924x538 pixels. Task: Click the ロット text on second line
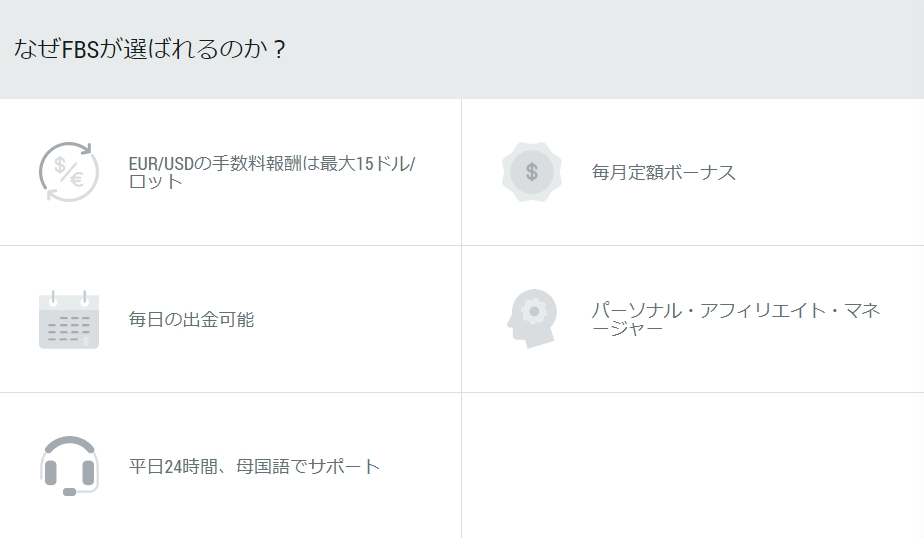point(156,181)
